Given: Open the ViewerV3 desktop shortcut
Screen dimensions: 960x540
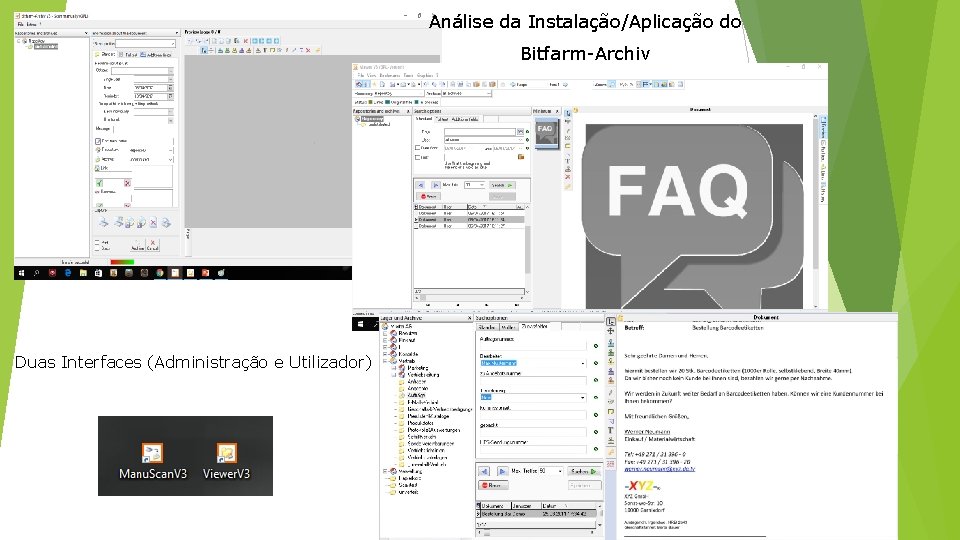Looking at the screenshot, I should coord(226,461).
